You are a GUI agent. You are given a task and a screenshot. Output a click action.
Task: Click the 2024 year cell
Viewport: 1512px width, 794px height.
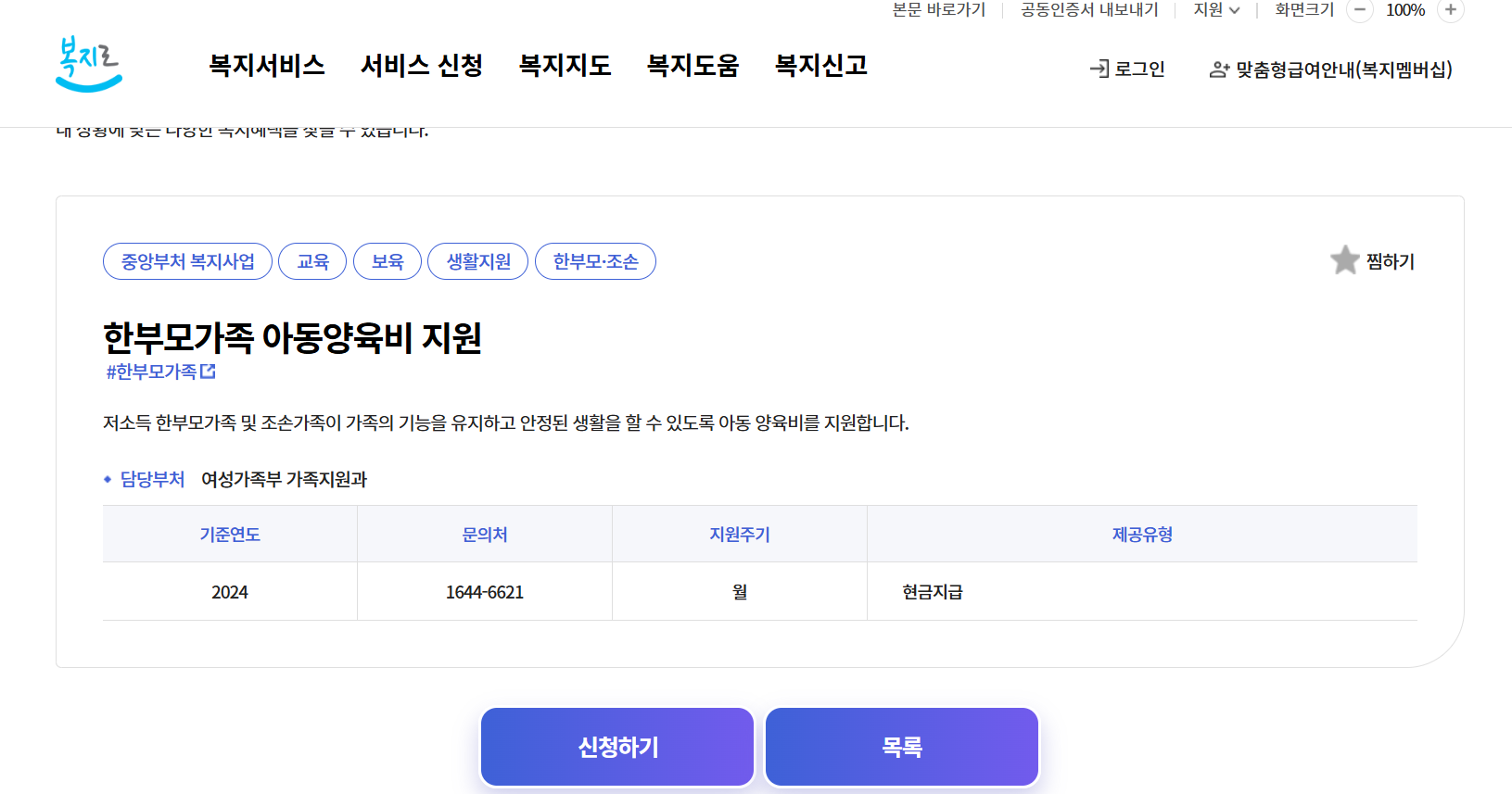click(230, 592)
